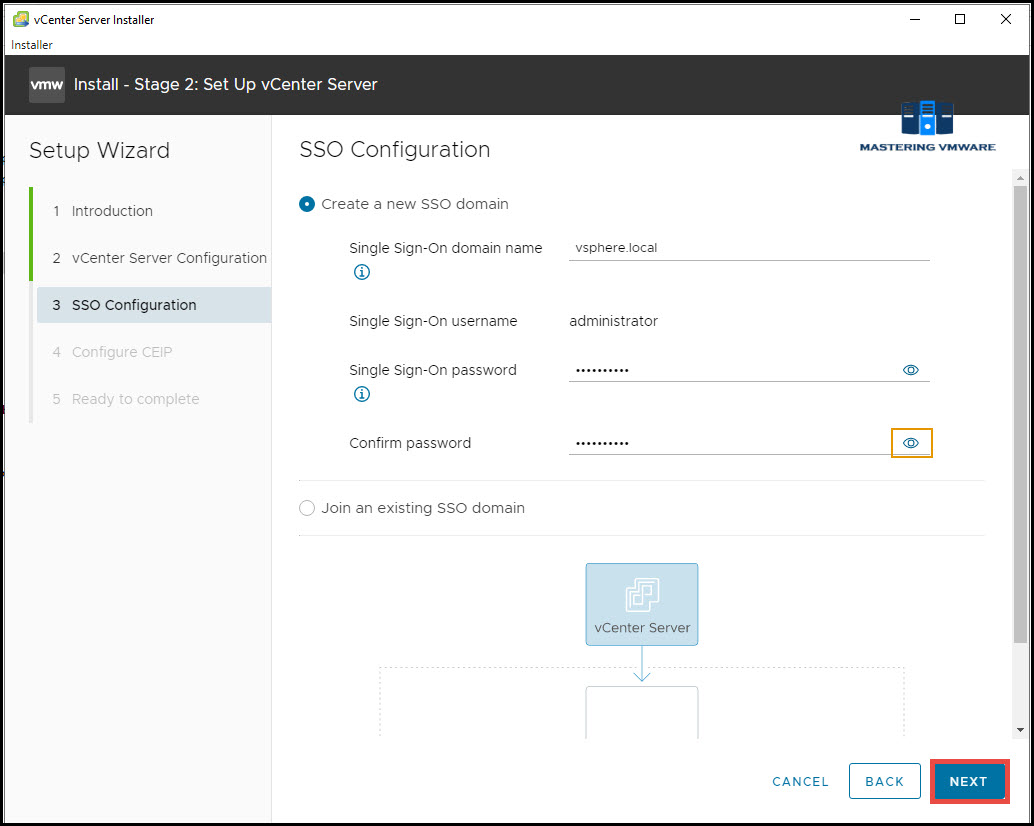Viewport: 1034px width, 826px height.
Task: Open the Installer menu
Action: click(x=32, y=45)
